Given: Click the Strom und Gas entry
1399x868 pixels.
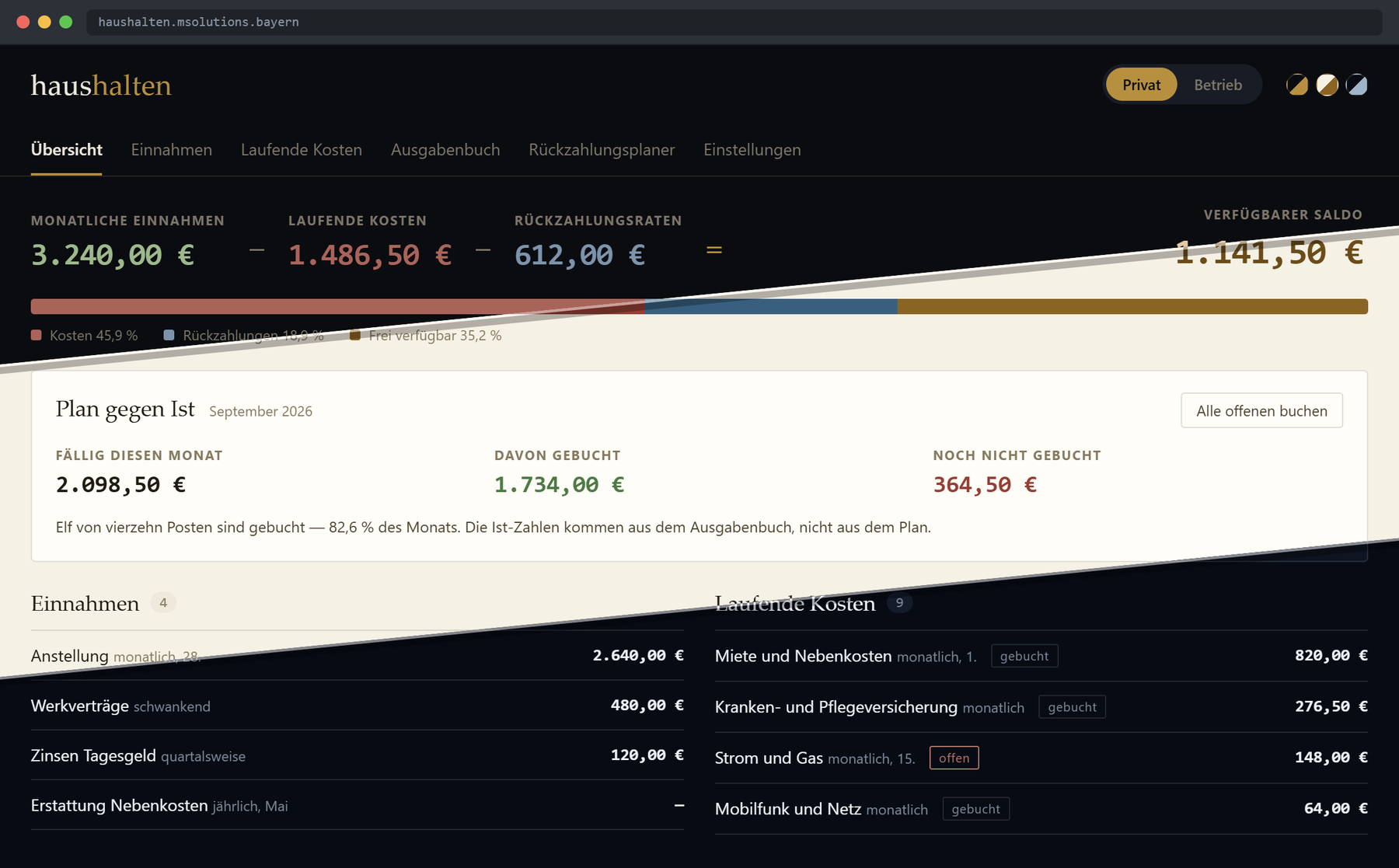Looking at the screenshot, I should click(x=1041, y=758).
